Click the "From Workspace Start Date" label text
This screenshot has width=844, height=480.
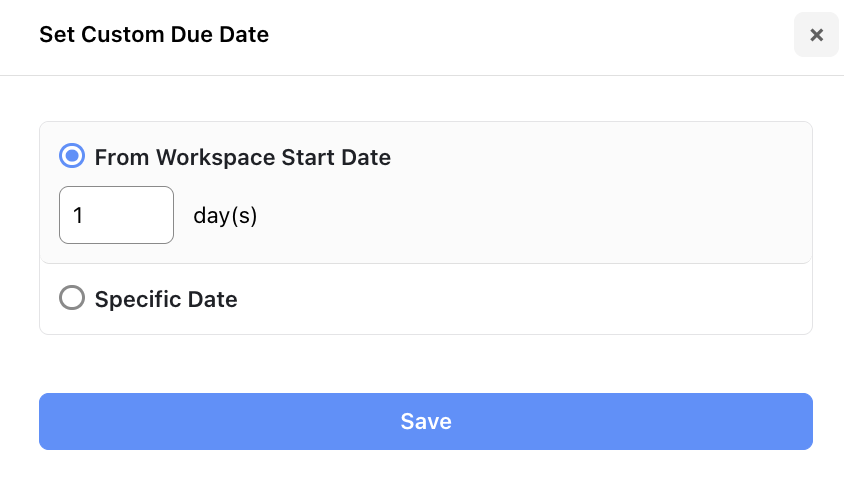click(242, 157)
